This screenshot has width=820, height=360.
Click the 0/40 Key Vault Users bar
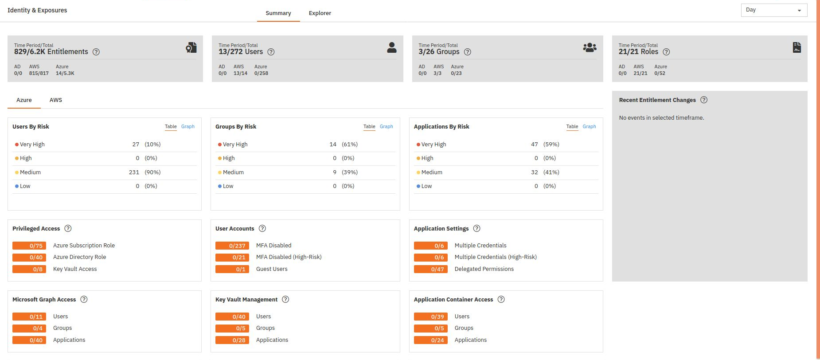click(x=232, y=317)
